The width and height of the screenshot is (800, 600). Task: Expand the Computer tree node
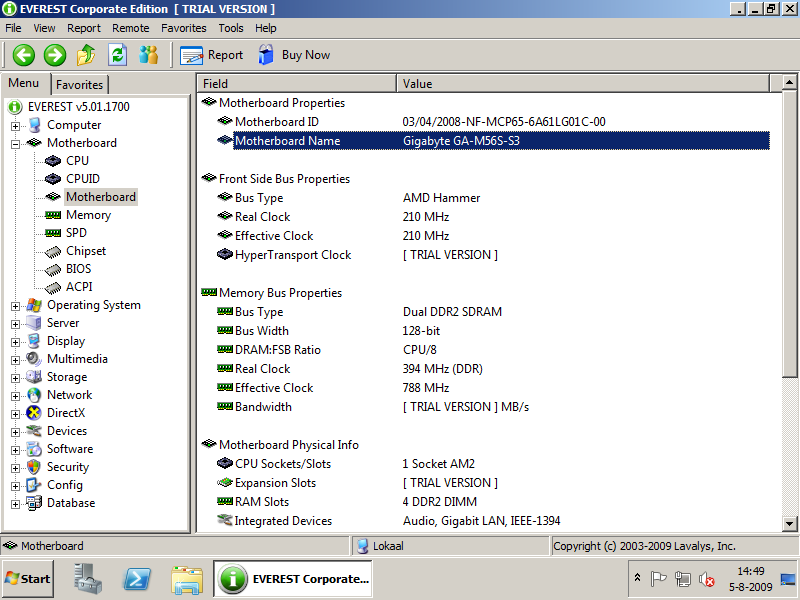(15, 126)
